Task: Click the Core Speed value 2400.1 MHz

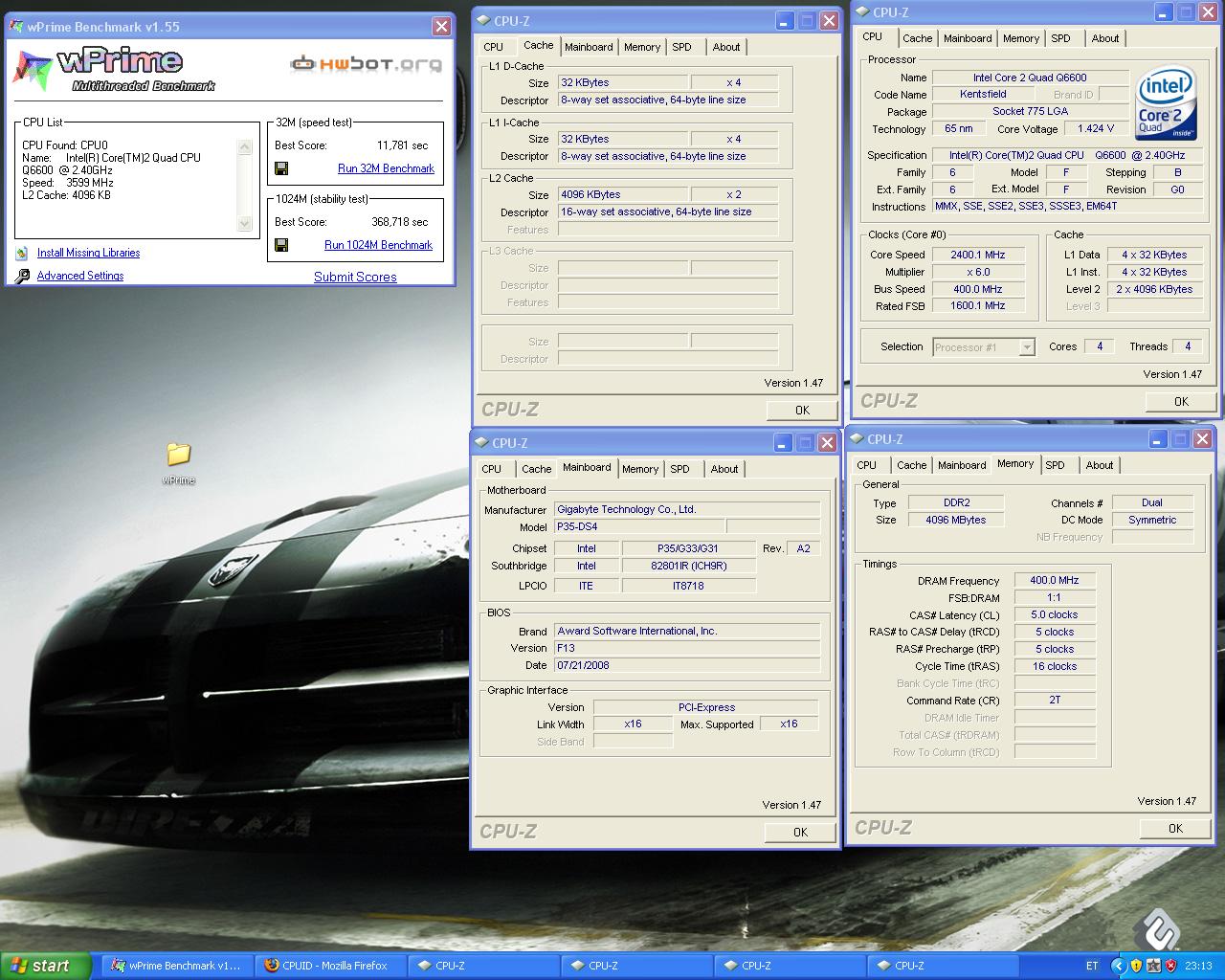Action: 978,256
